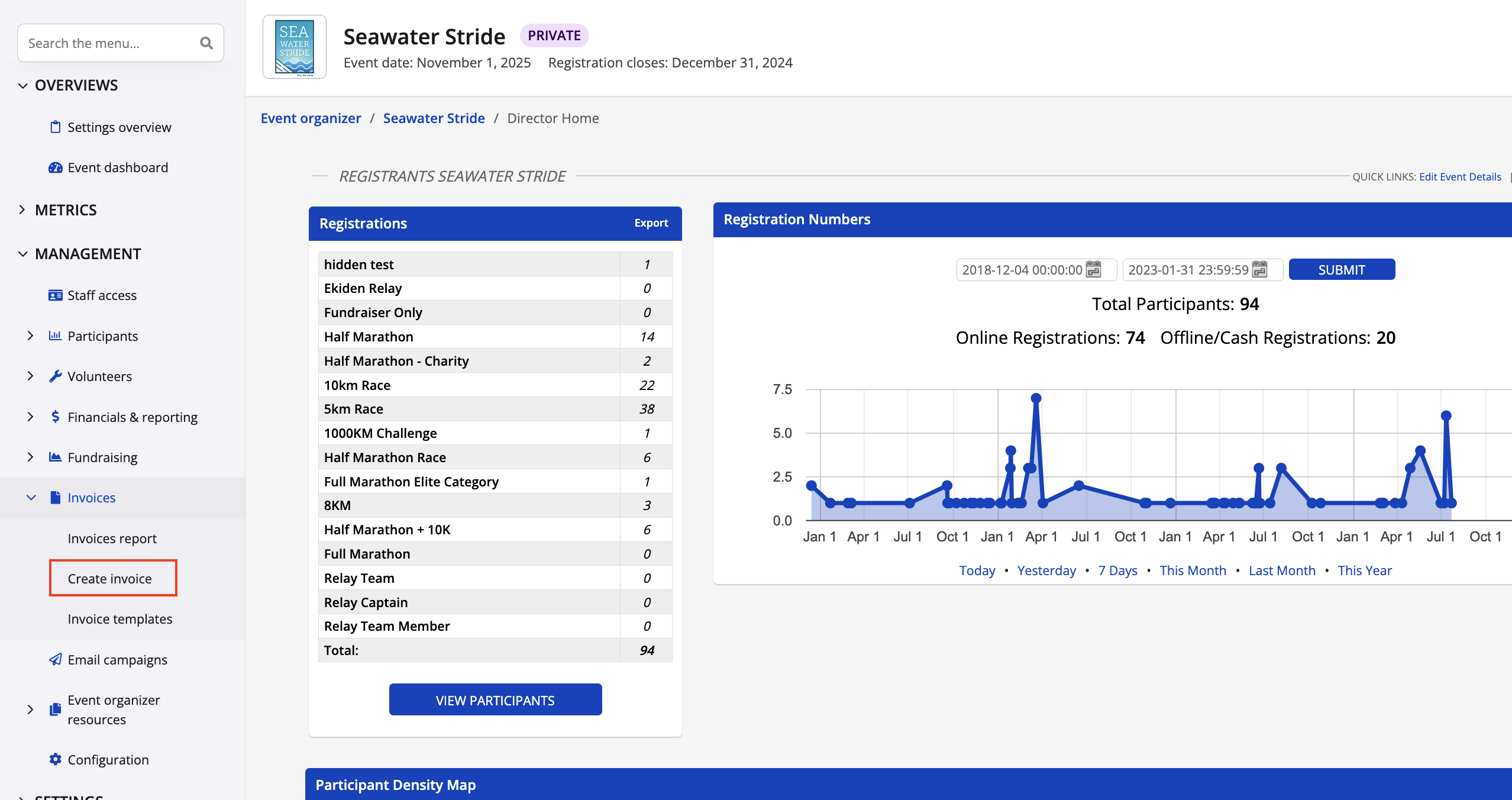
Task: Click the Seawater Stride event logo
Action: coord(294,47)
